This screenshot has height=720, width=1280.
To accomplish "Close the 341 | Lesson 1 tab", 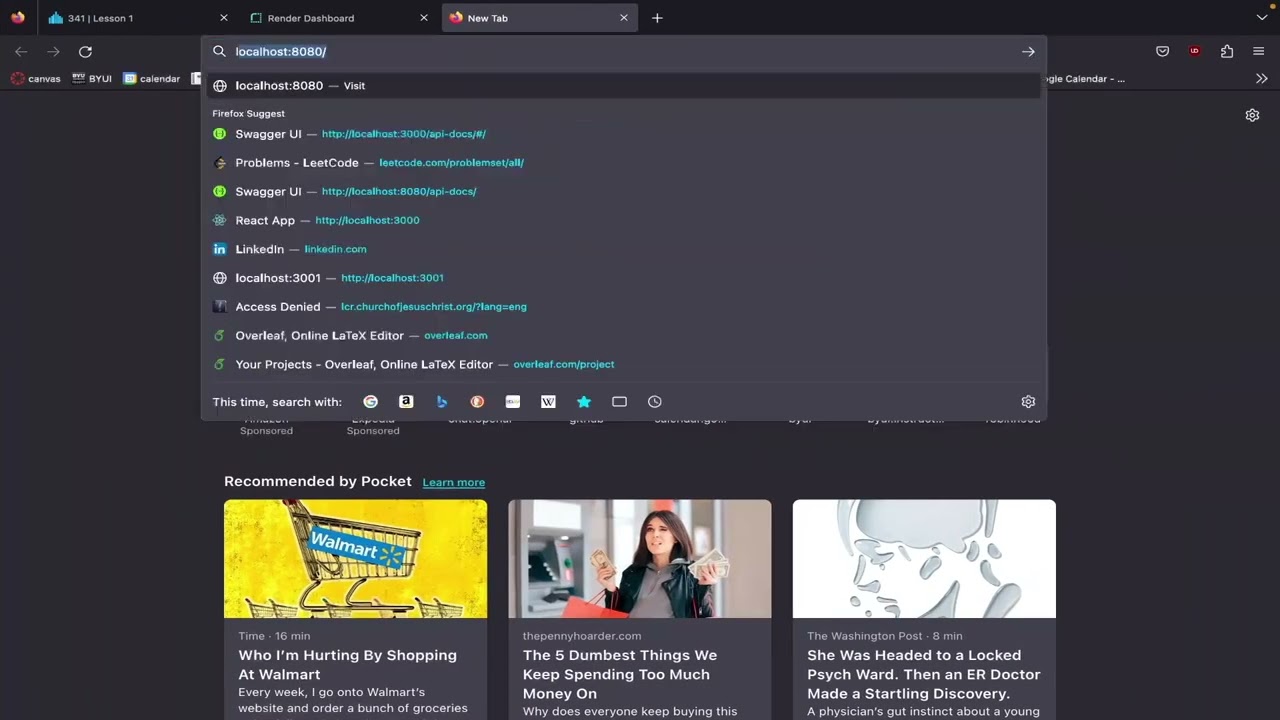I will click(x=224, y=18).
